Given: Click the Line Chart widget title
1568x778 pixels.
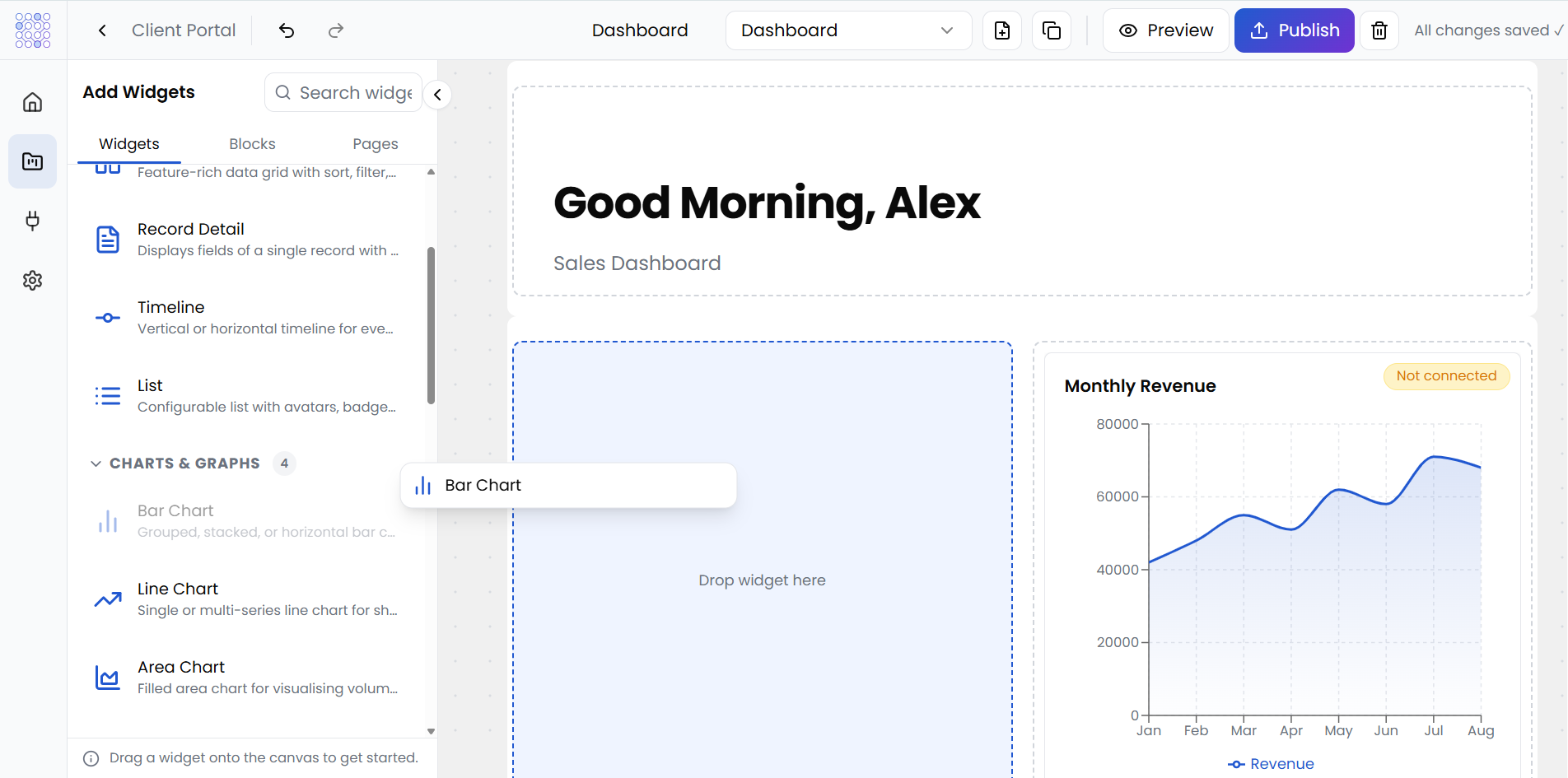Looking at the screenshot, I should click(178, 589).
